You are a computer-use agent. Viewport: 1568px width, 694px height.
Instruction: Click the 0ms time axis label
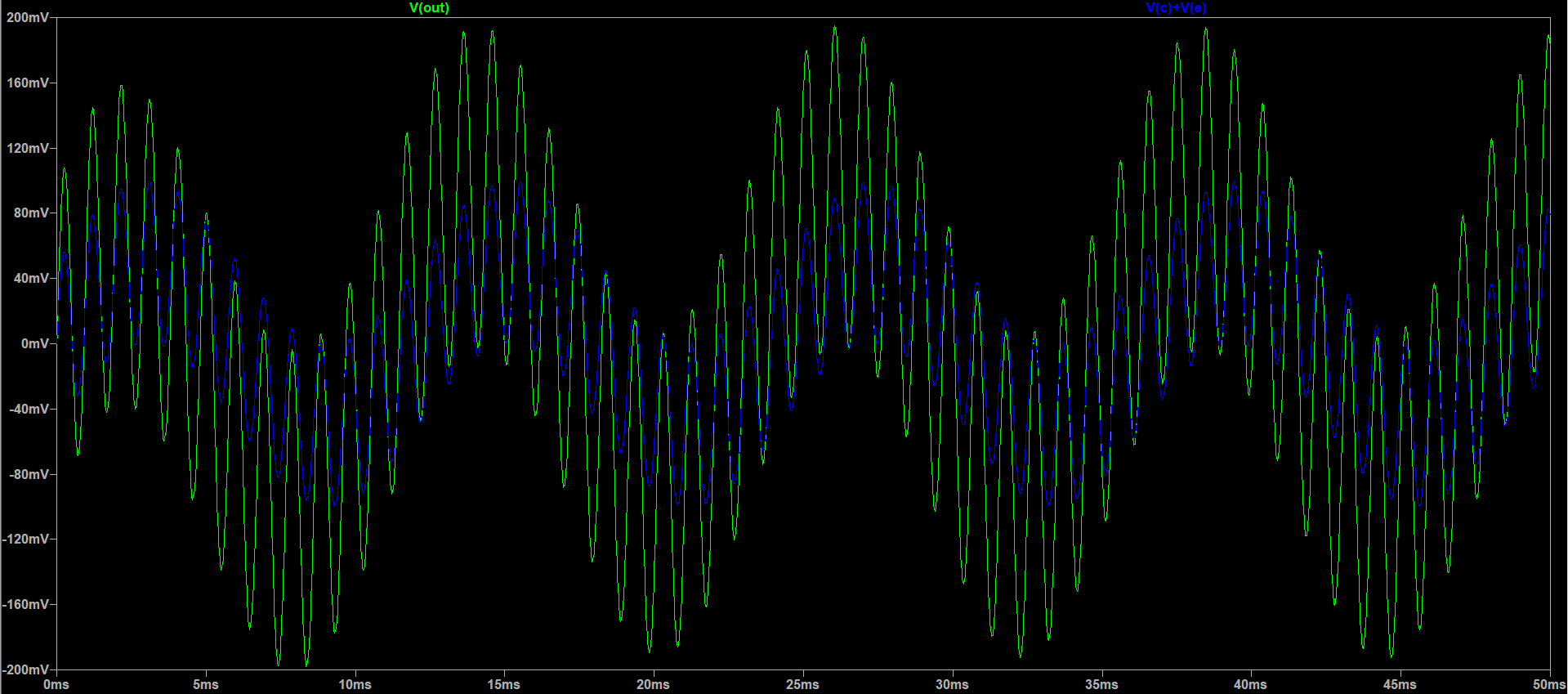pyautogui.click(x=56, y=684)
